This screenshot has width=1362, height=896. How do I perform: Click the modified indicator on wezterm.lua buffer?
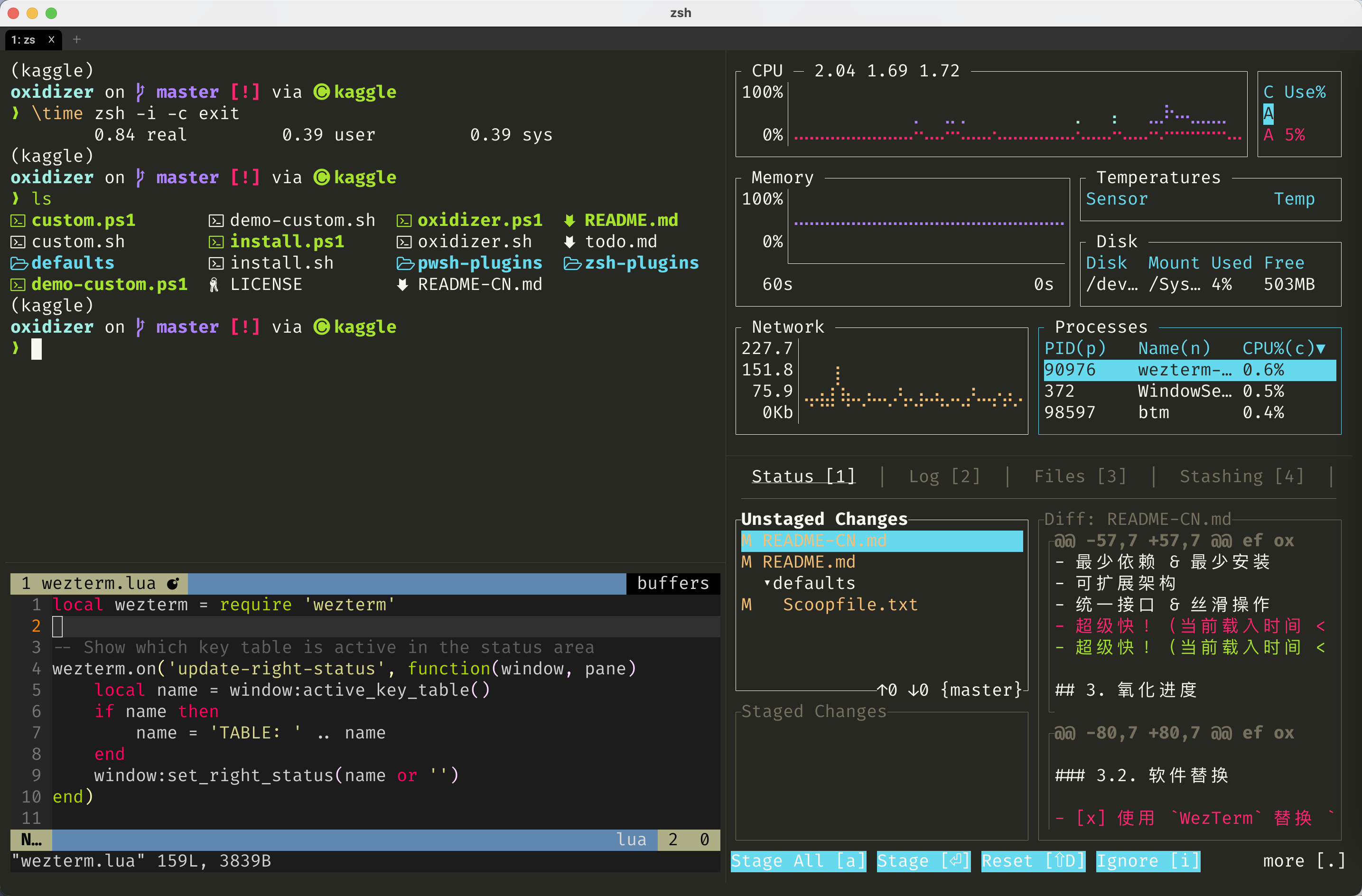[x=173, y=584]
